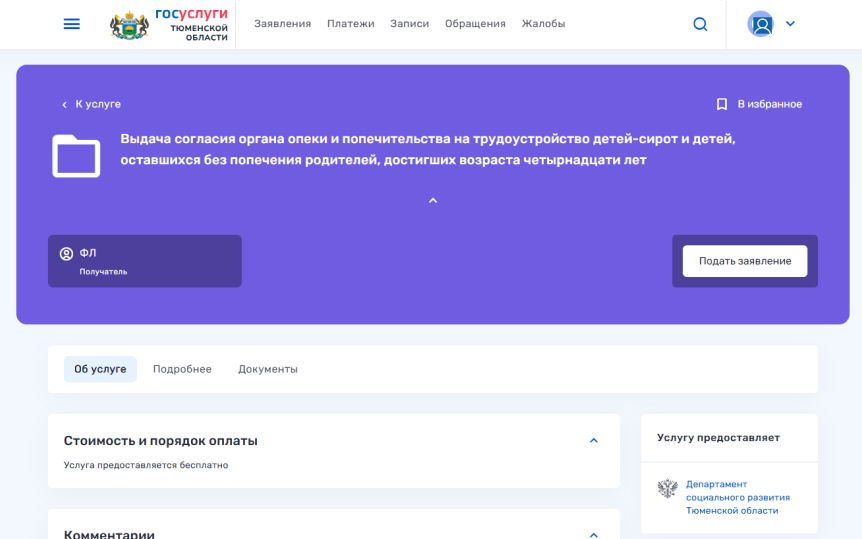The height and width of the screenshot is (539, 862).
Task: Open Департамент социального развития link
Action: click(737, 497)
